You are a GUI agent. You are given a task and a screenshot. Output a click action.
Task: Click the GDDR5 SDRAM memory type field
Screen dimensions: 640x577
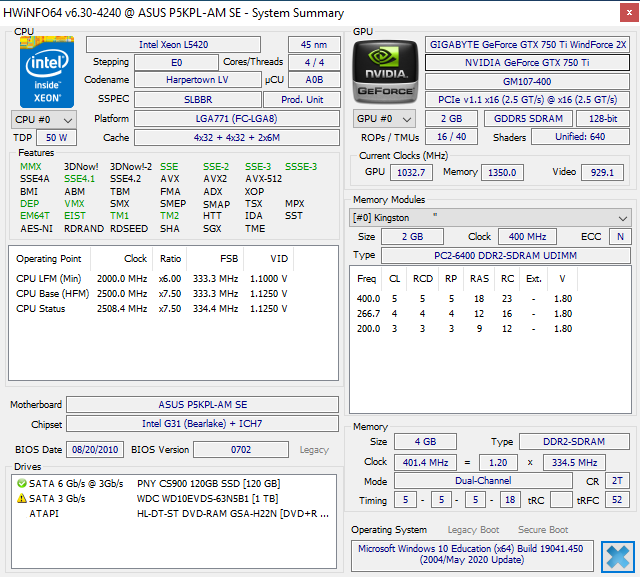point(528,119)
